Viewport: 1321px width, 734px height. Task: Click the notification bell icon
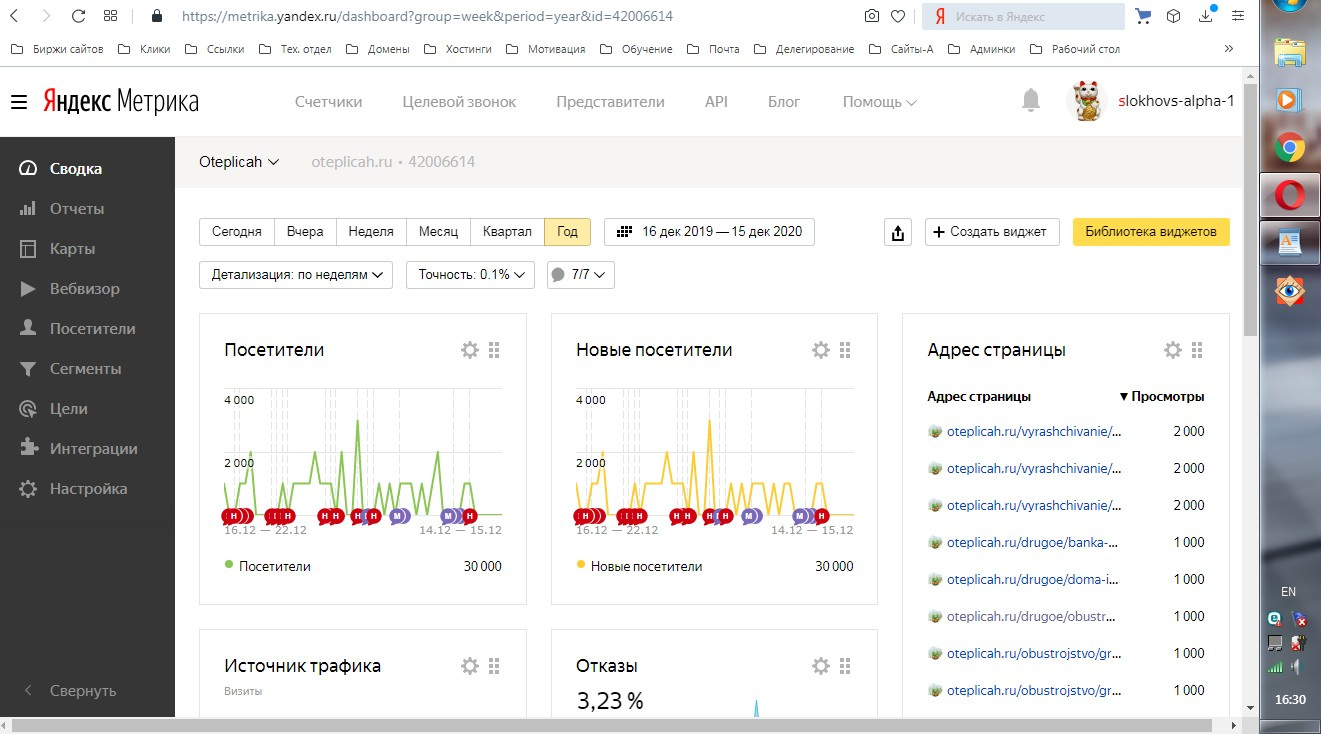(1030, 101)
